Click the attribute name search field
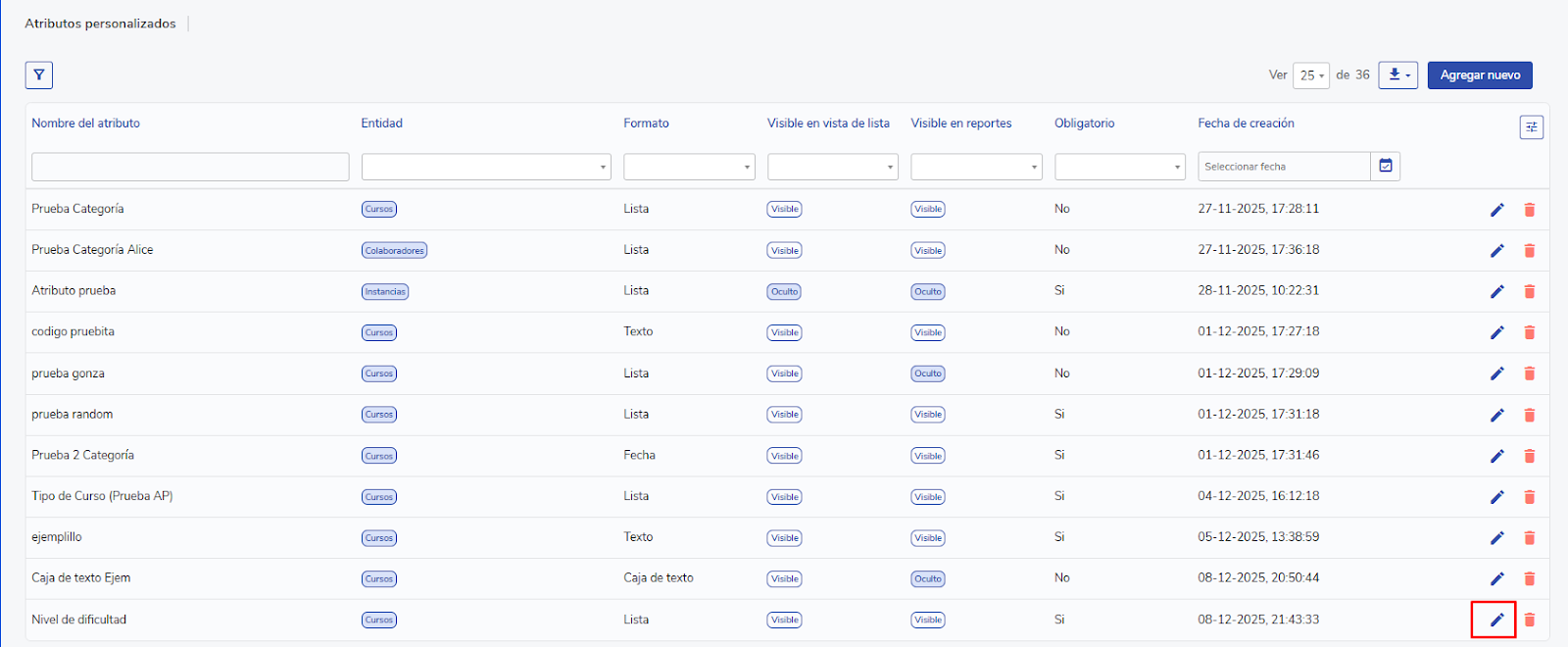Image resolution: width=1568 pixels, height=647 pixels. pos(190,167)
